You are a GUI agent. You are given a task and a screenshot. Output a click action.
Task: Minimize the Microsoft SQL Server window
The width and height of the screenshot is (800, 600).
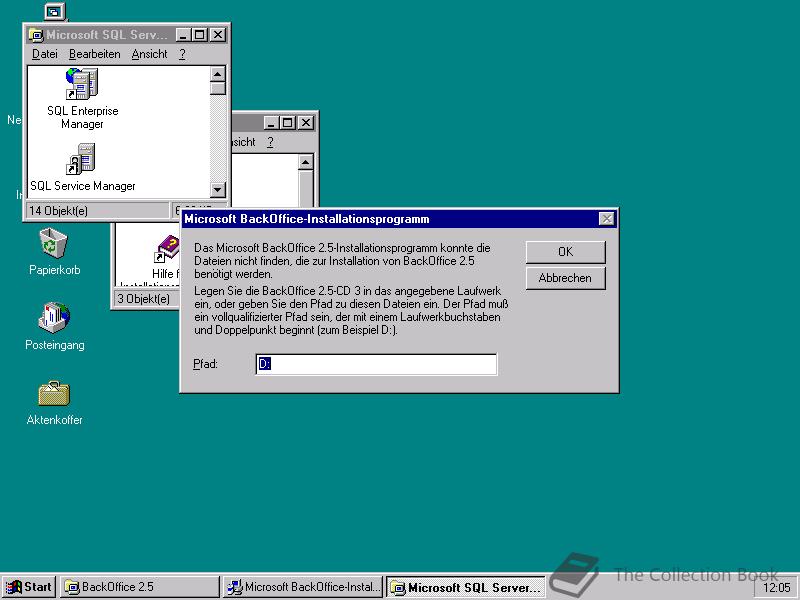(184, 35)
